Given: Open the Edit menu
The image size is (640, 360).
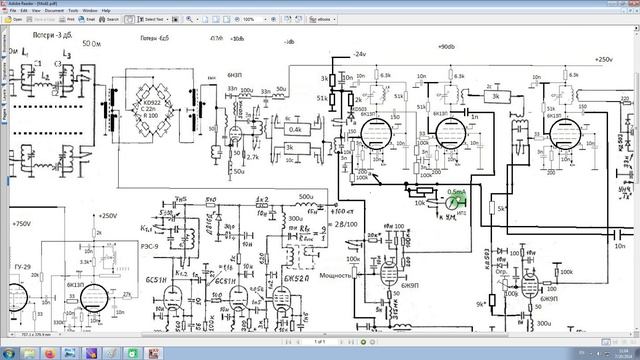Looking at the screenshot, I should [x=24, y=11].
